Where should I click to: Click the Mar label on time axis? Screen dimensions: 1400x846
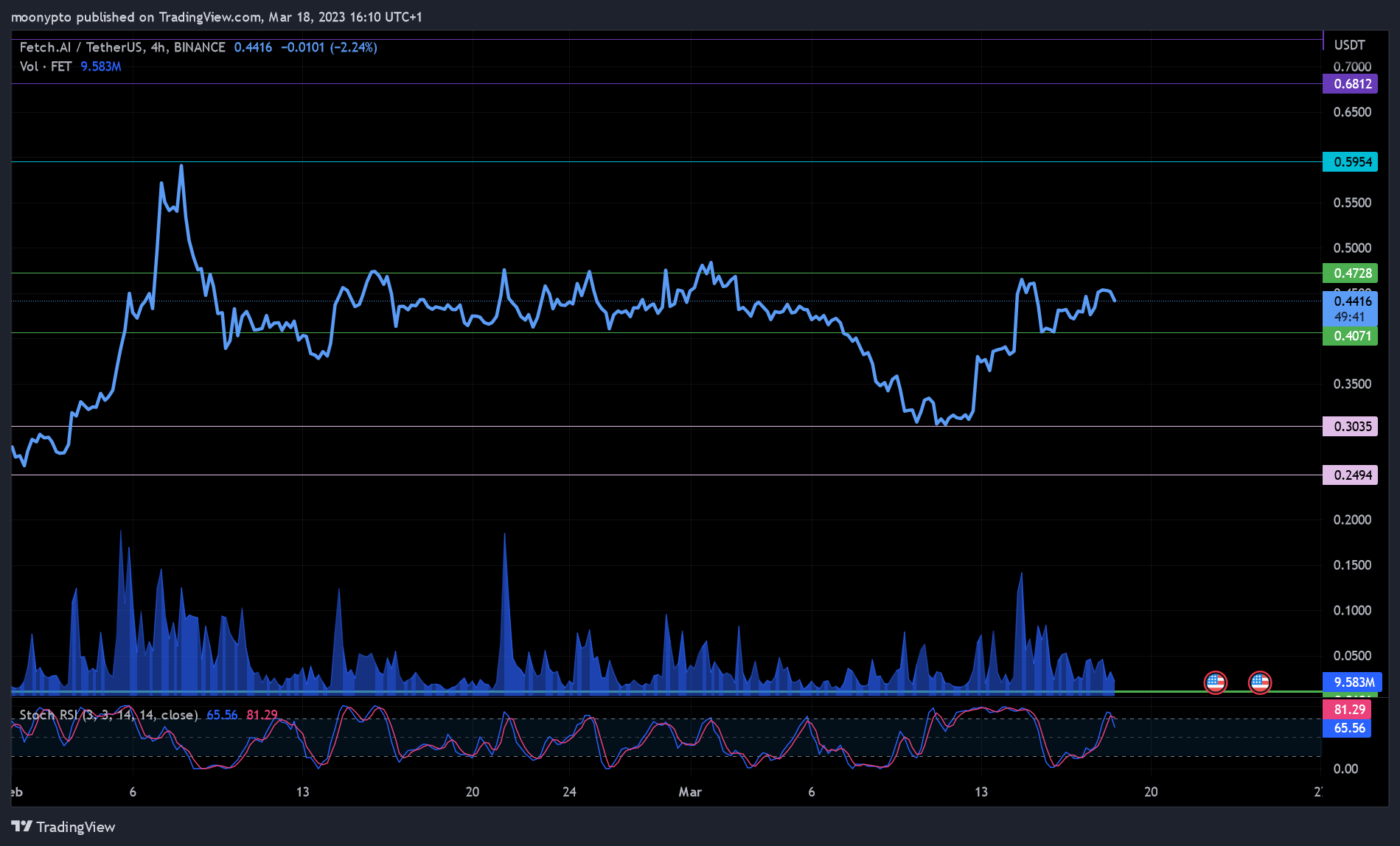pyautogui.click(x=690, y=791)
